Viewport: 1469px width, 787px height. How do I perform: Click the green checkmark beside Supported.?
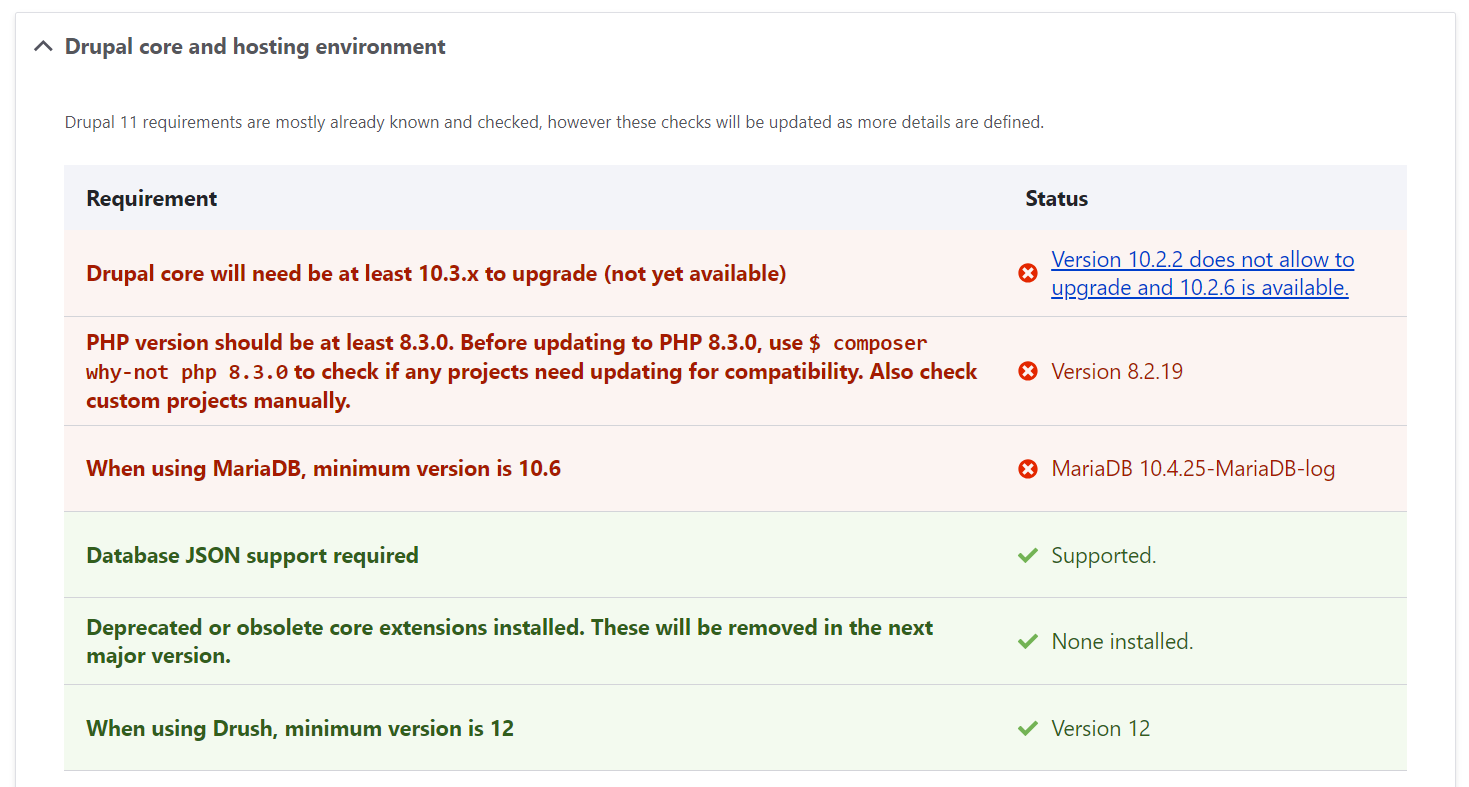pos(1028,555)
